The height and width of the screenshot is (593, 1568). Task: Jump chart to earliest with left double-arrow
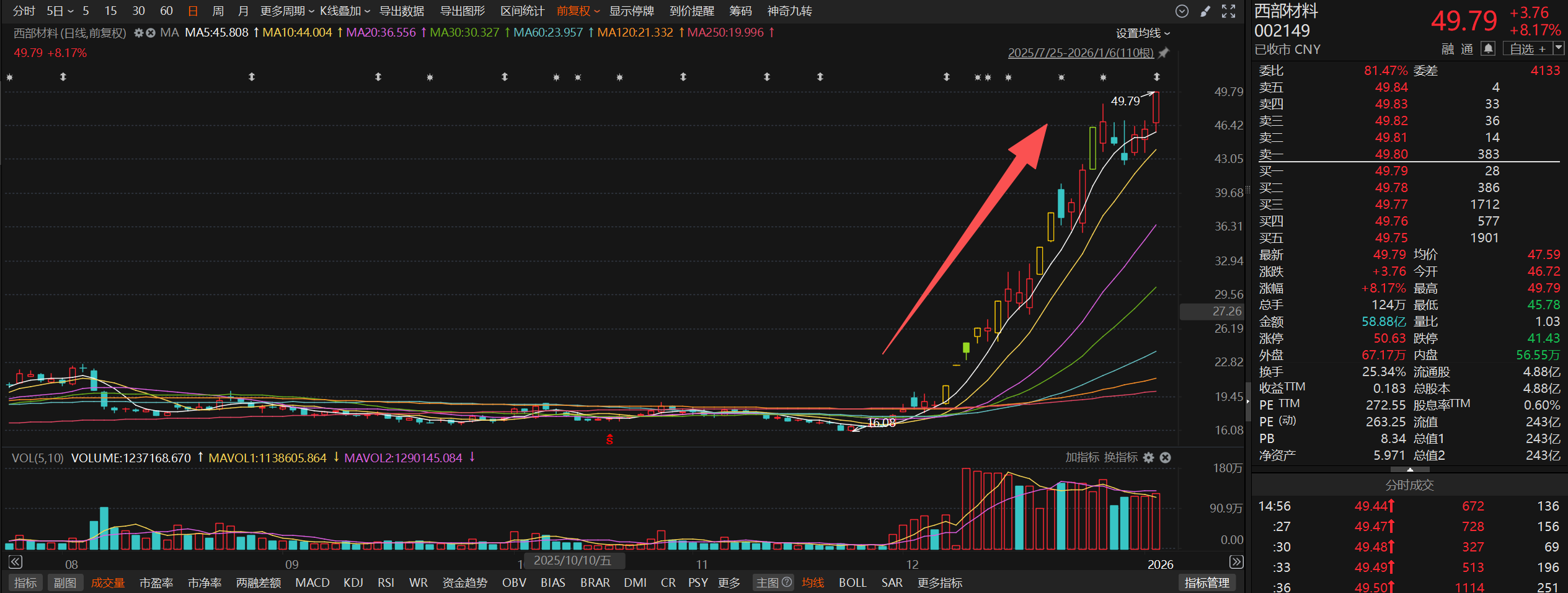point(16,562)
